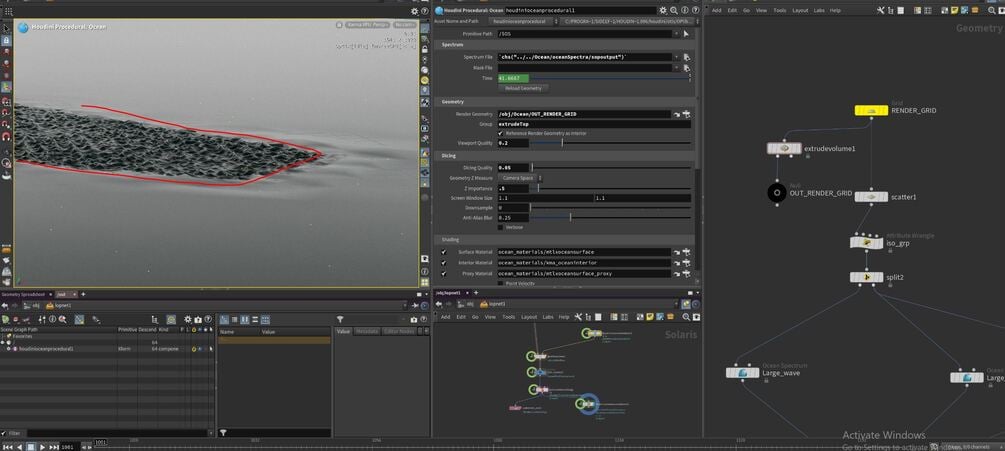Open file chooser for Mask File

point(686,67)
